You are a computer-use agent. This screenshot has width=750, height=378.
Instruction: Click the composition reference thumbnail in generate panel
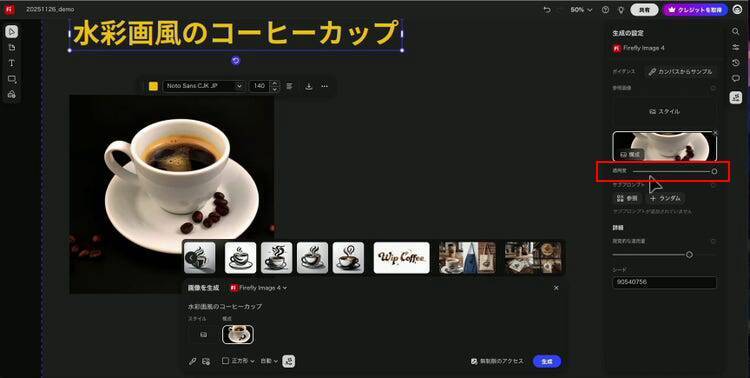(x=238, y=334)
